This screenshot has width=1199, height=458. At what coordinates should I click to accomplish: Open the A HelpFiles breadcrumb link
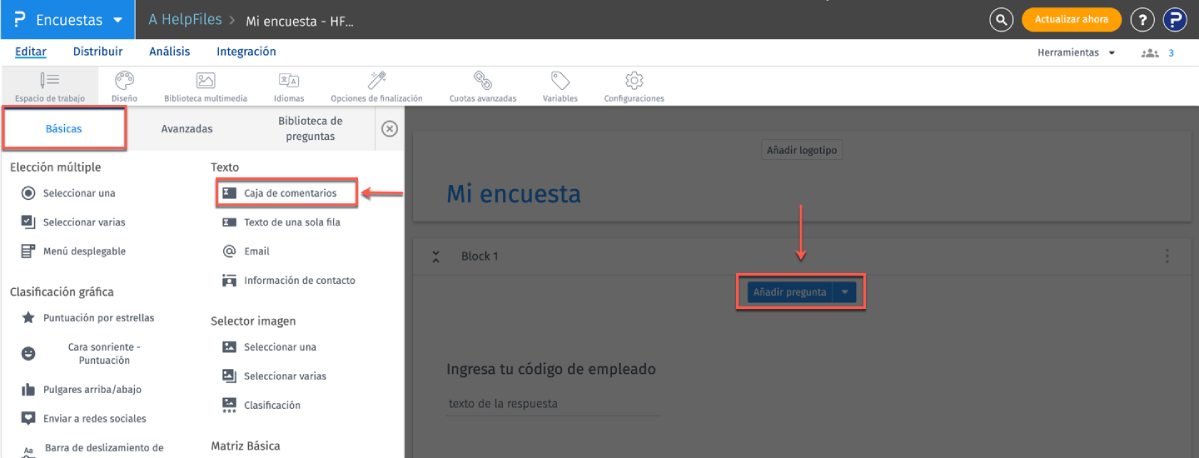(186, 20)
